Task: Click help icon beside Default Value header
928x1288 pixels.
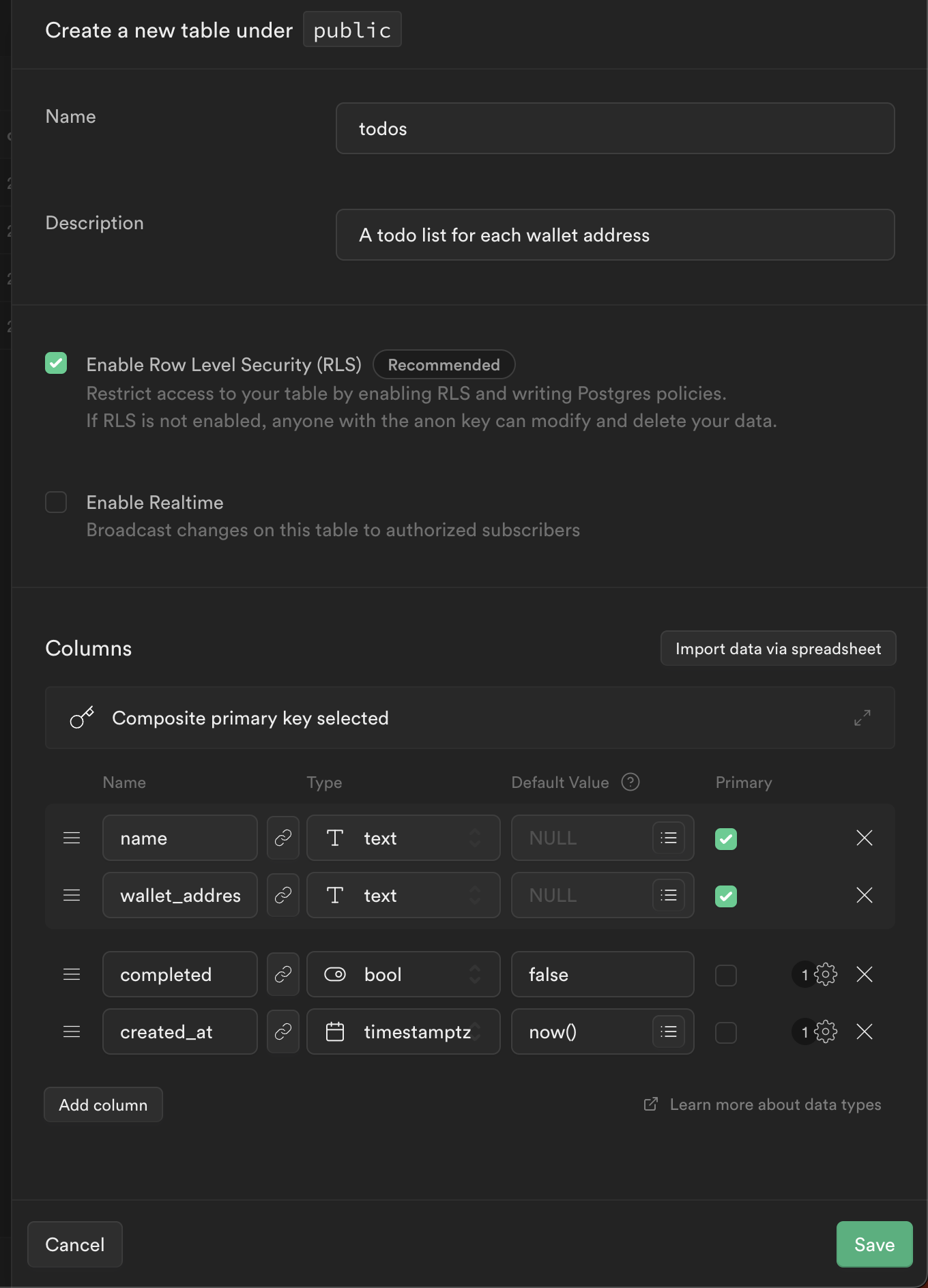Action: (630, 782)
